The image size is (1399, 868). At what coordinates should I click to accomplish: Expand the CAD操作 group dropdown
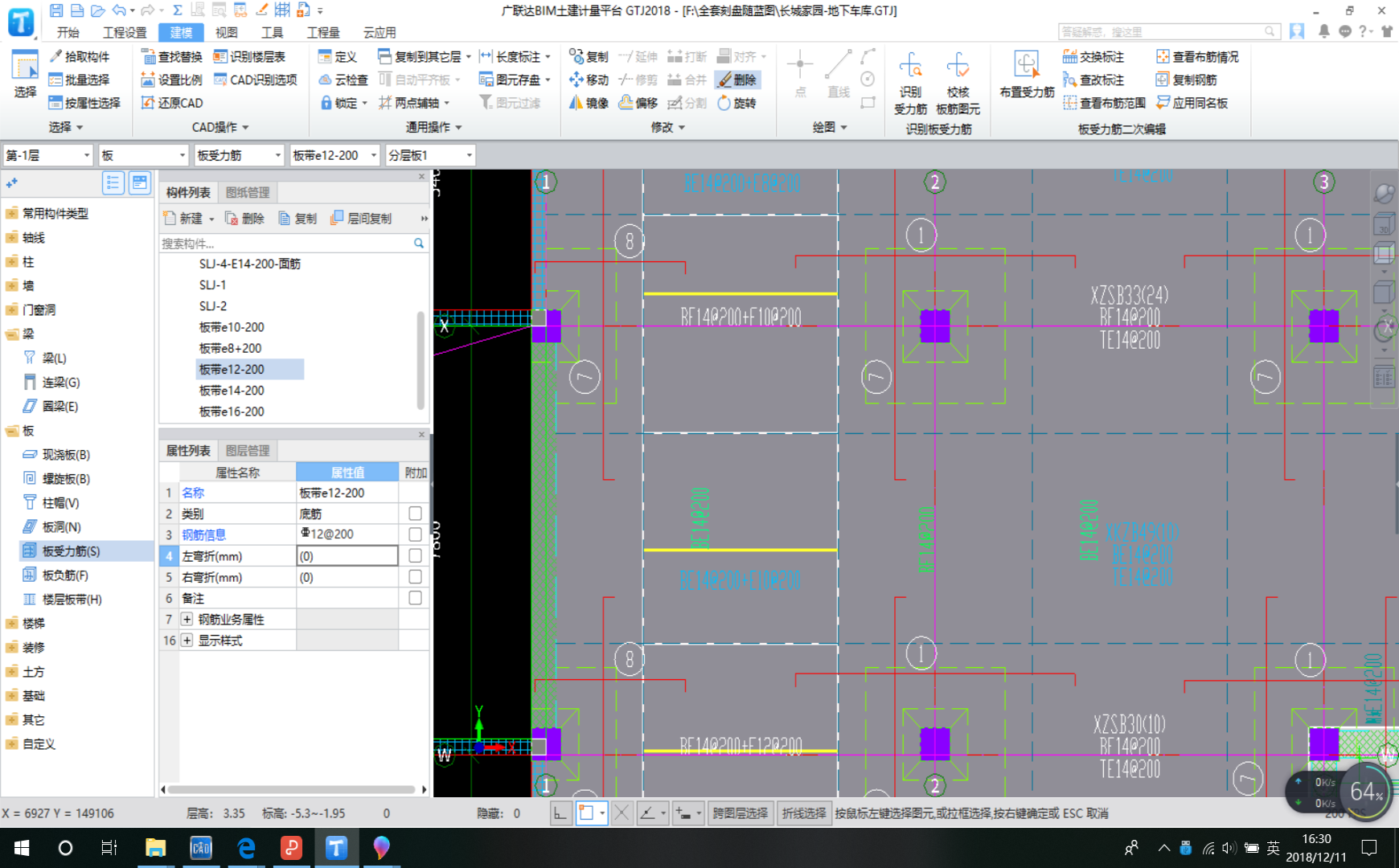point(221,128)
